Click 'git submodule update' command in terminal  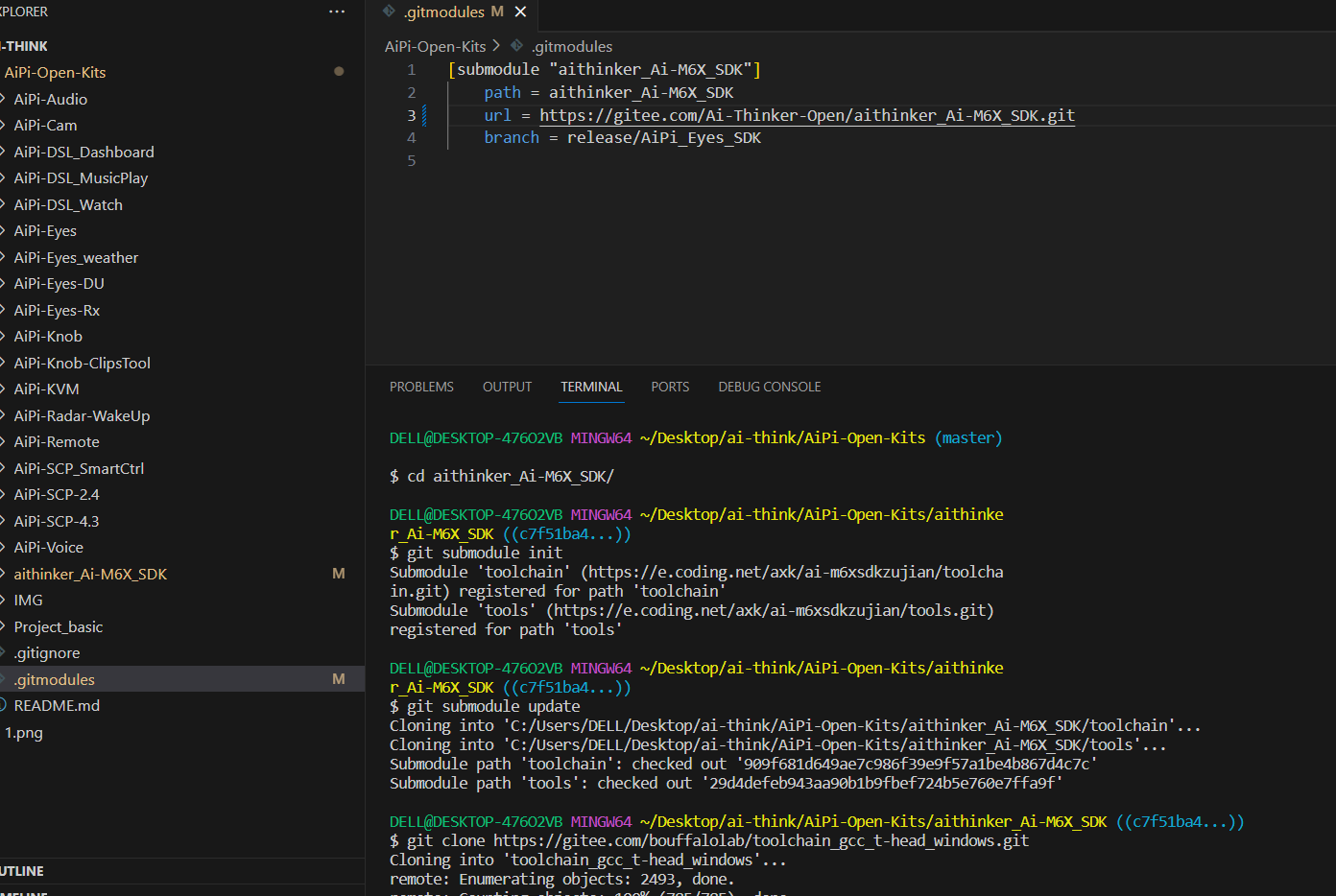click(493, 706)
